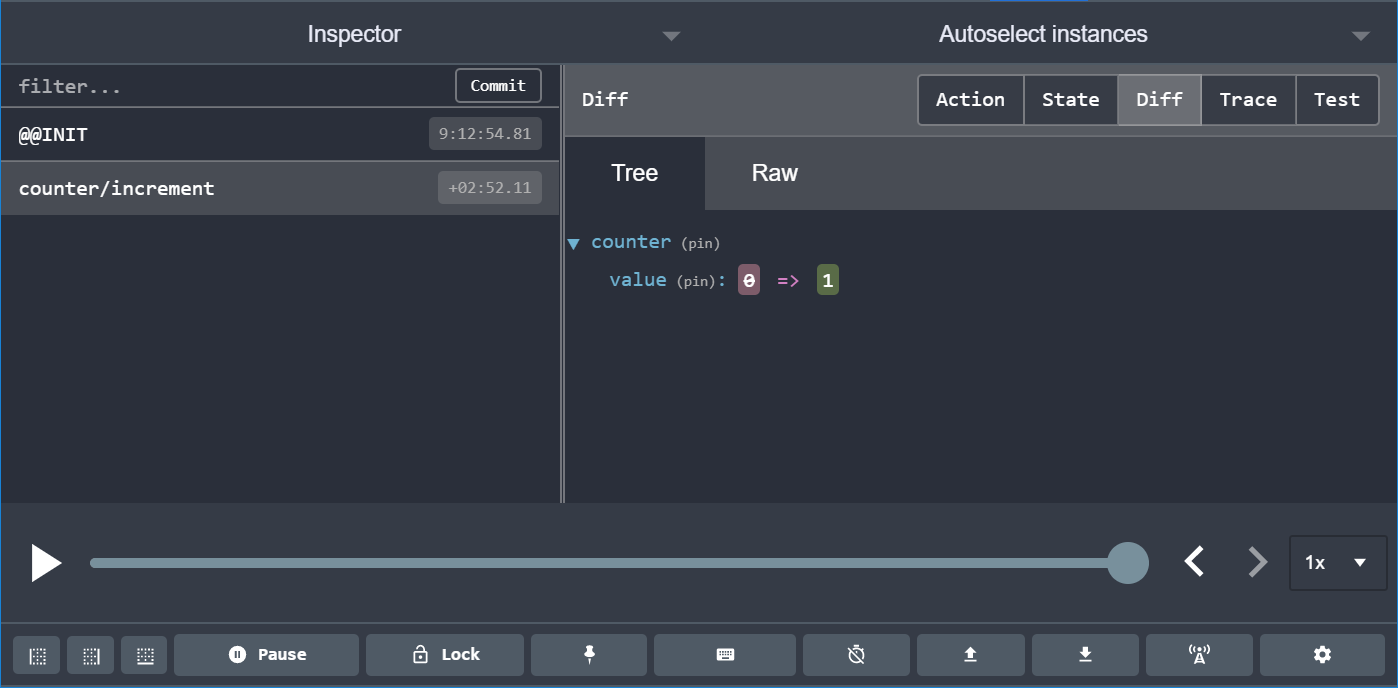Open the 1x playback speed dropdown
The image size is (1398, 688).
click(x=1337, y=563)
